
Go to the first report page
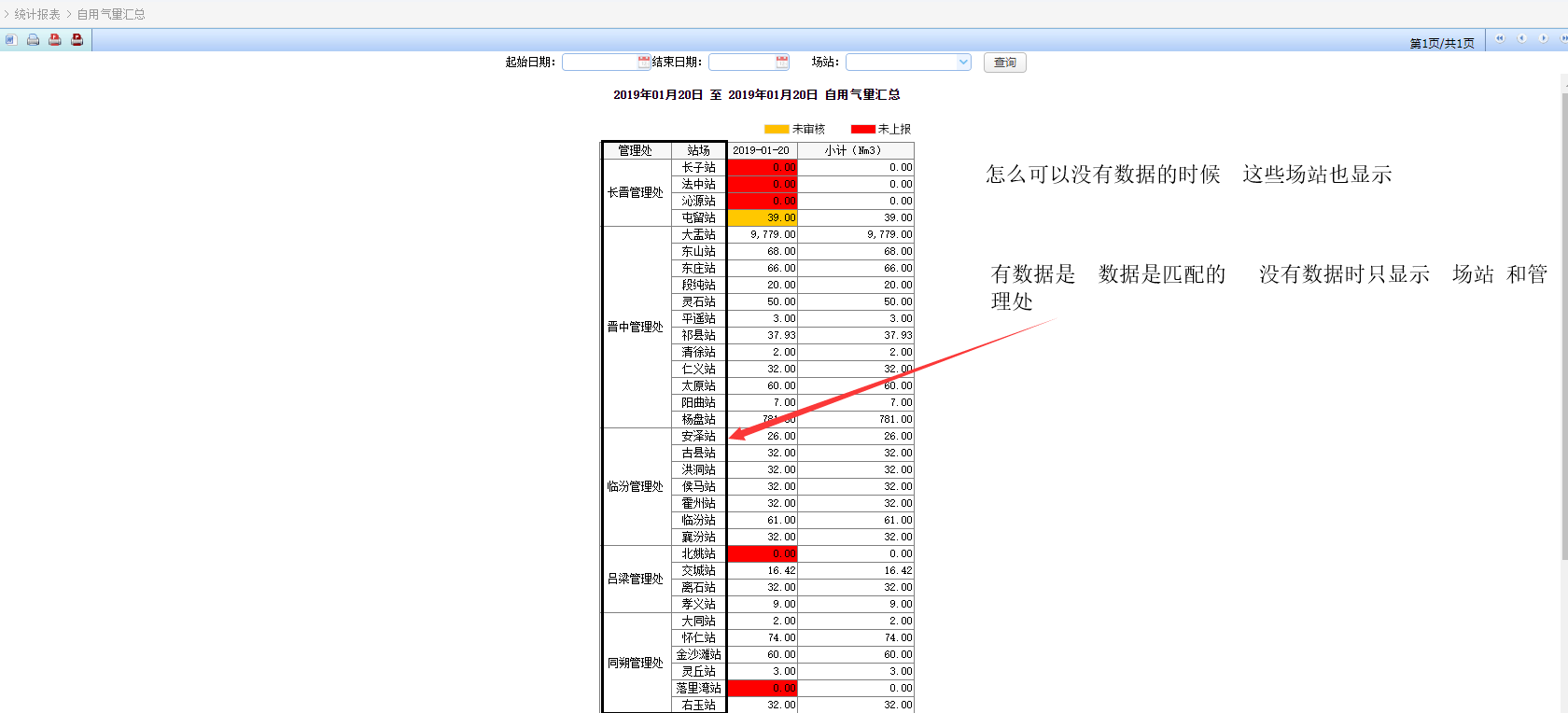click(1500, 38)
